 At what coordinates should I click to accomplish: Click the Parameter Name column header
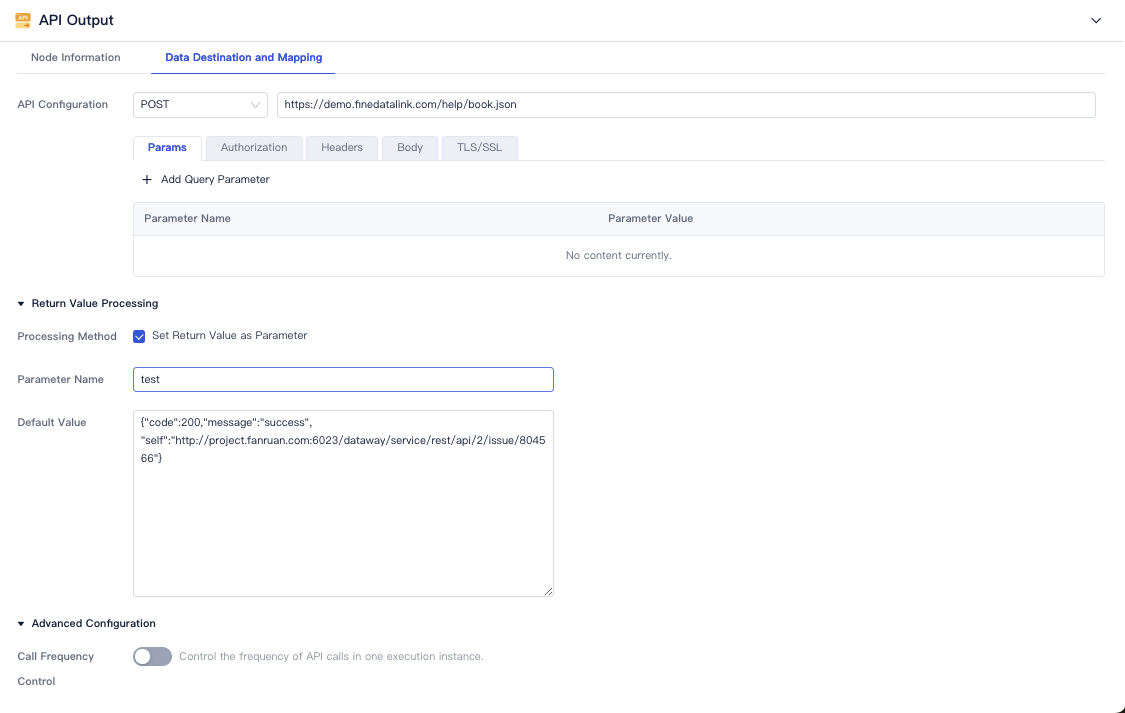click(187, 218)
